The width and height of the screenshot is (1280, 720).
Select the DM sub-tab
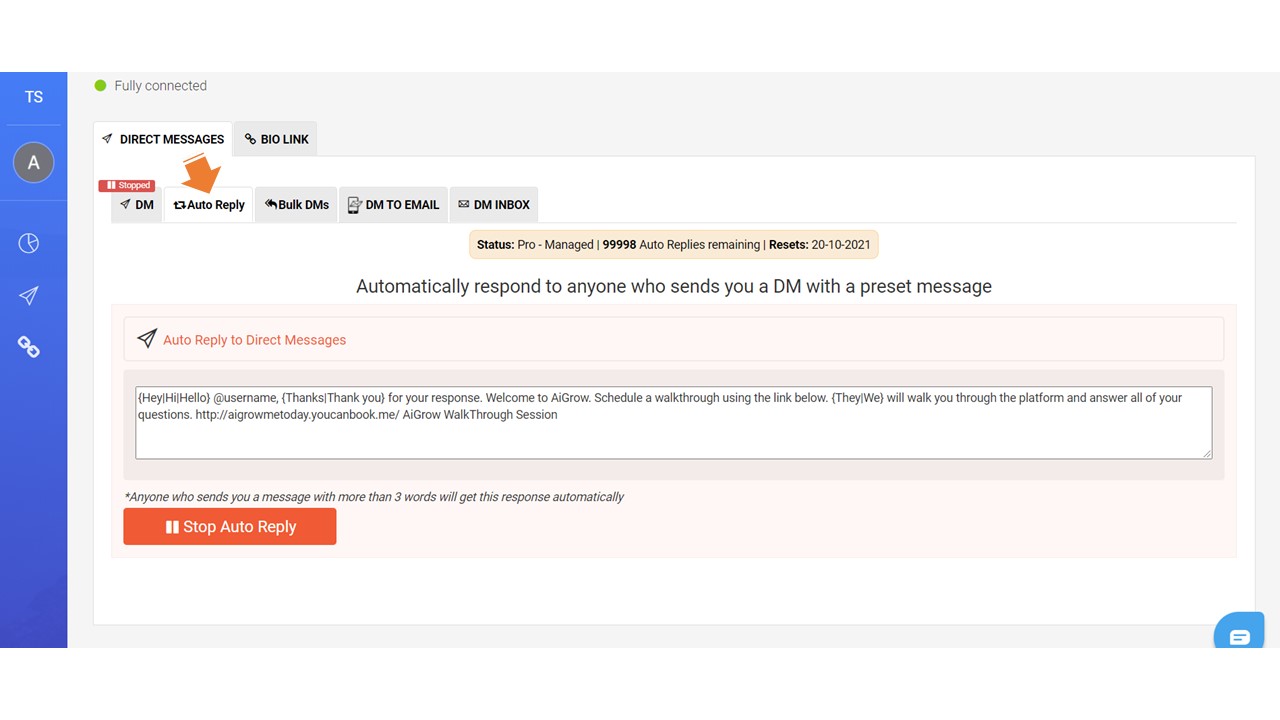pos(136,205)
